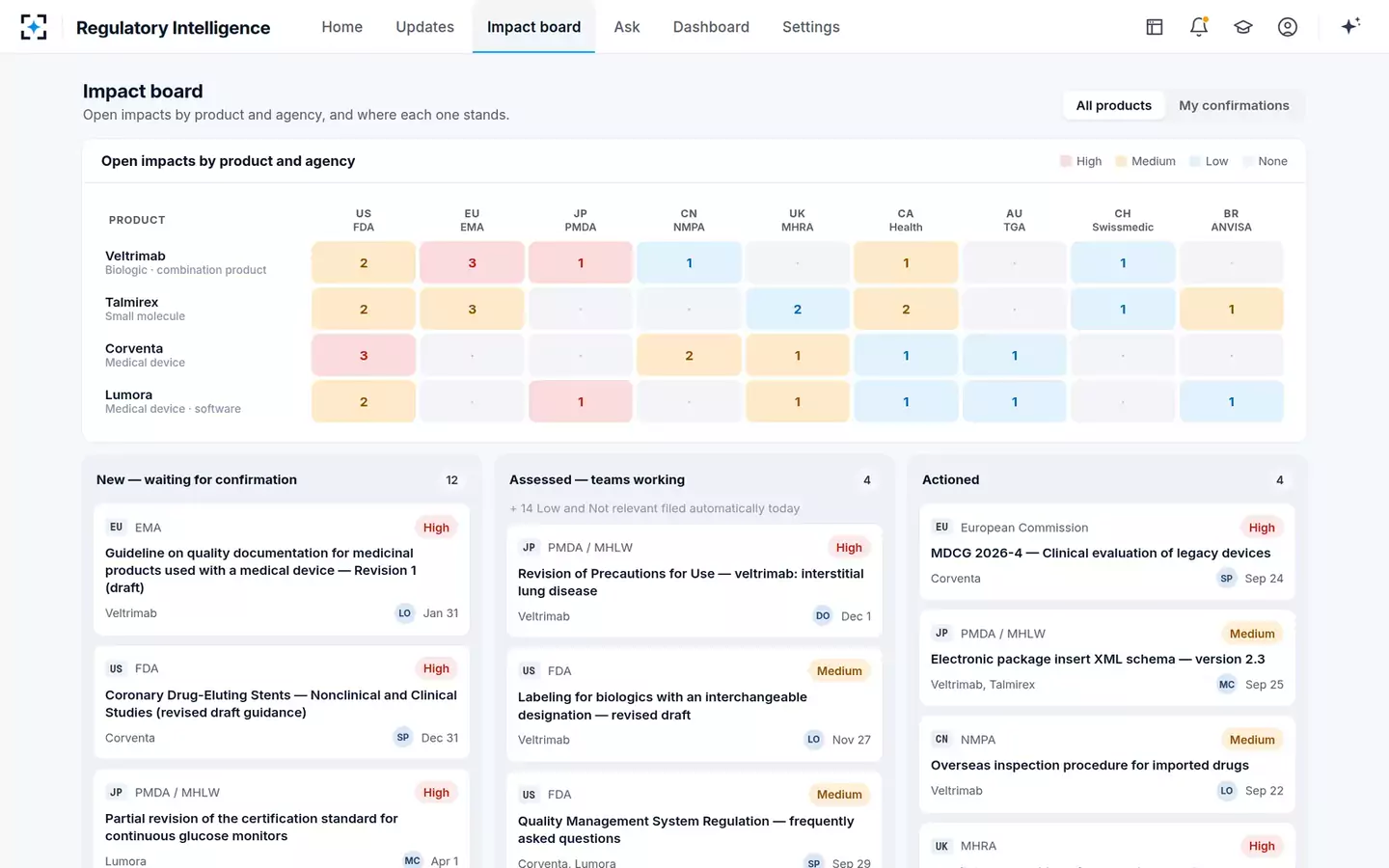
Task: Click the CH Swissmedic column header
Action: tap(1123, 220)
